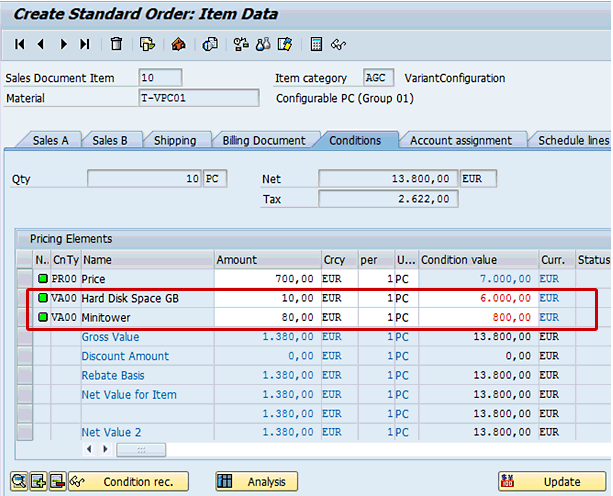Viewport: 613px width, 496px height.
Task: Select the row selector for Minitower row
Action: pos(25,317)
